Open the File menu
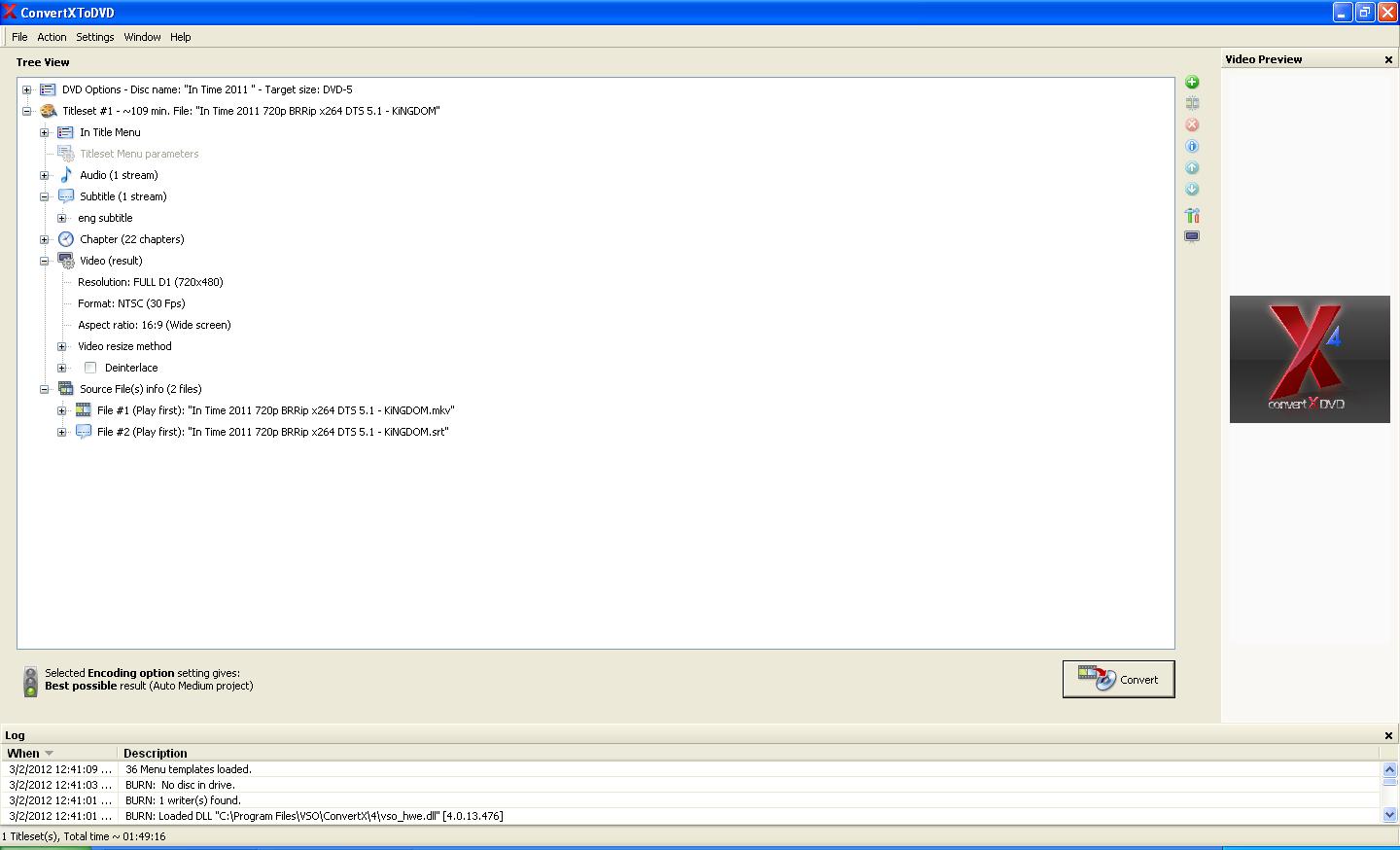The height and width of the screenshot is (850, 1400). pos(19,37)
